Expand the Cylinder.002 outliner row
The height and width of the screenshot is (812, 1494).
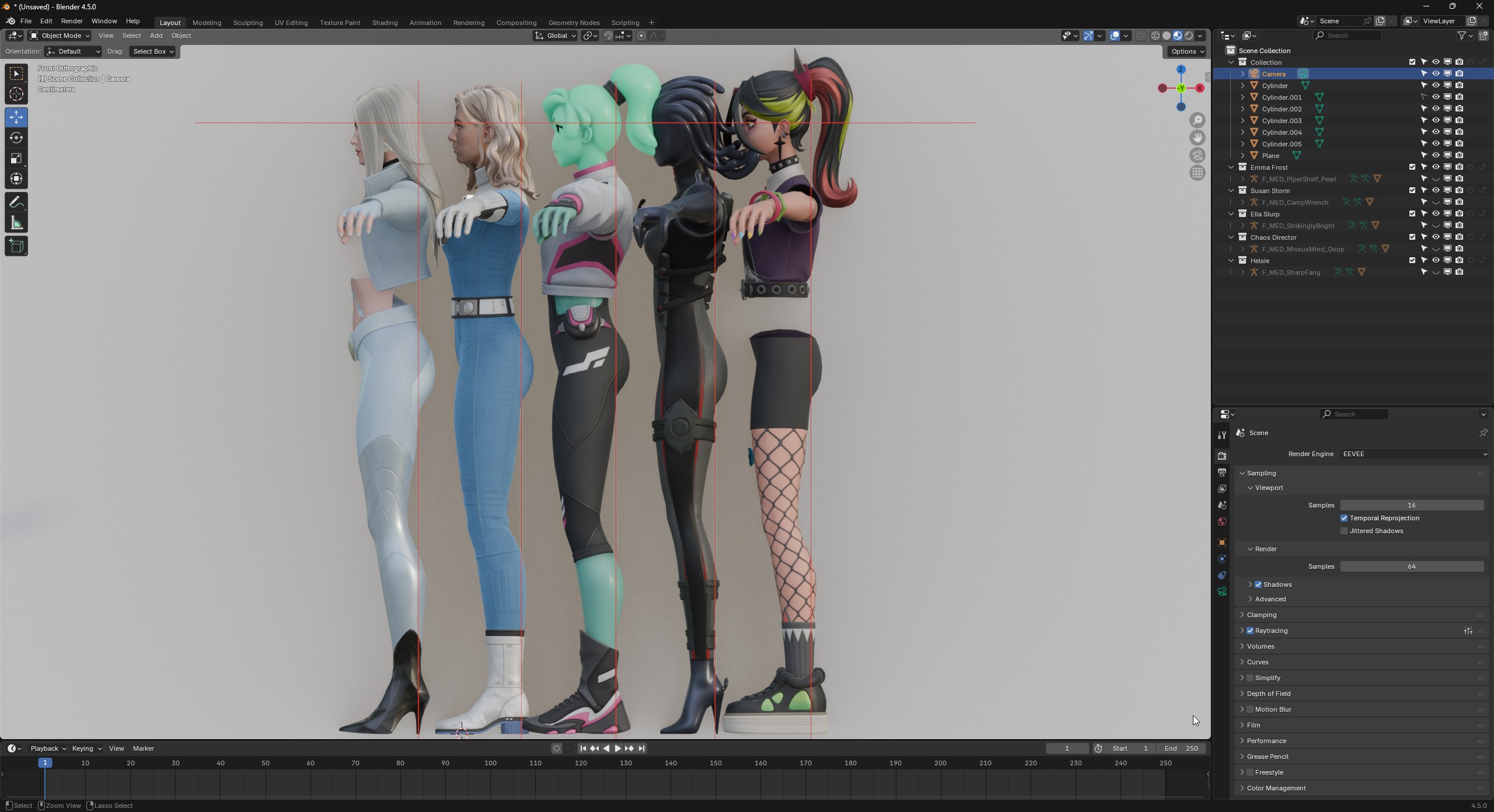click(1242, 109)
